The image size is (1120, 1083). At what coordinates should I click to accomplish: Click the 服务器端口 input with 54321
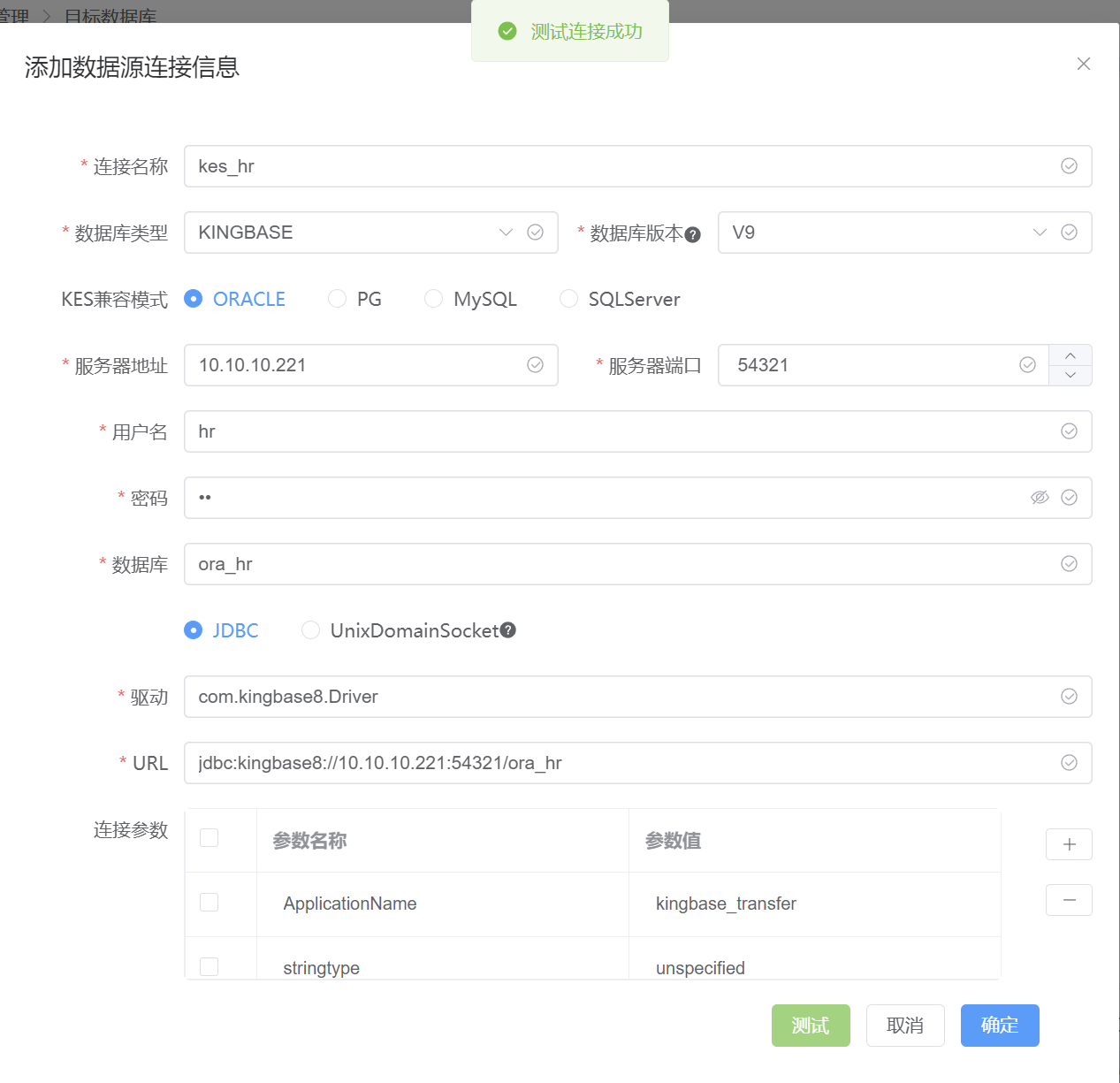pos(884,365)
